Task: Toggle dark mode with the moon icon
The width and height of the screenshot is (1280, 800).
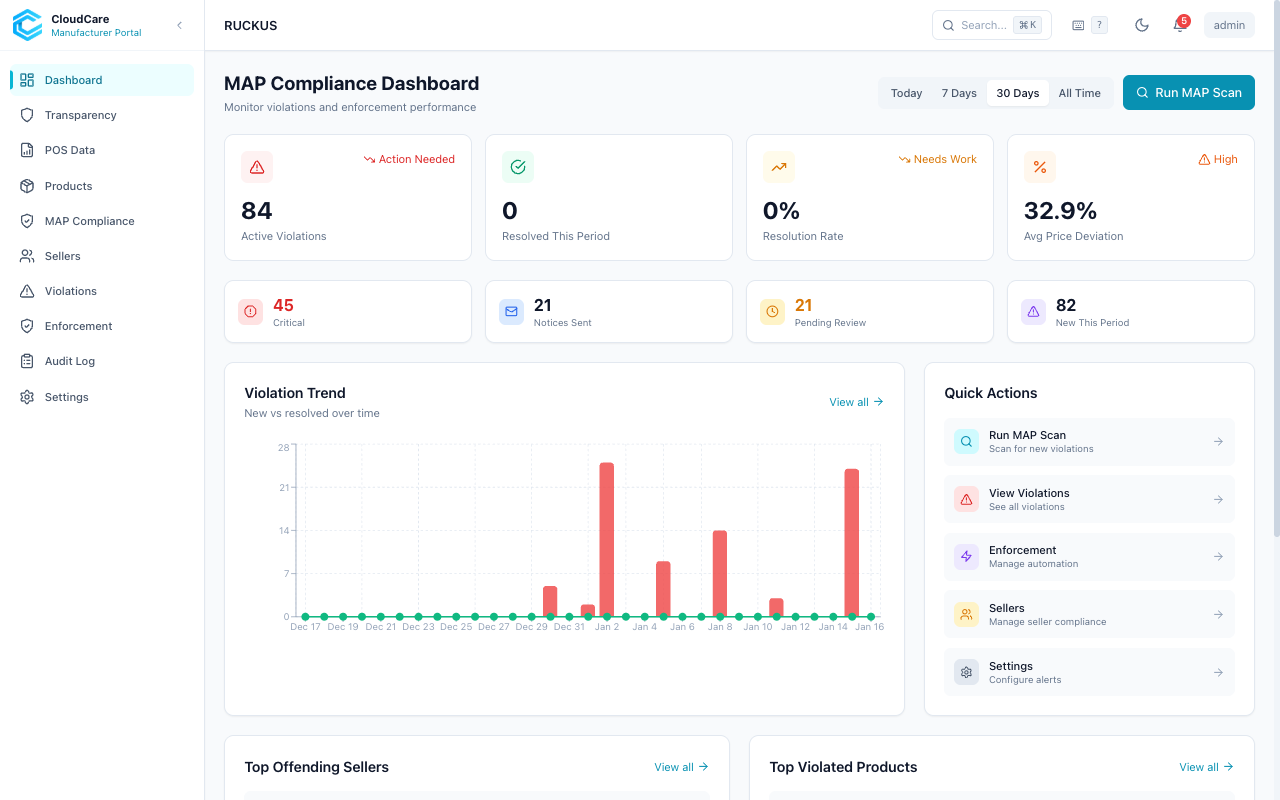Action: [1141, 24]
